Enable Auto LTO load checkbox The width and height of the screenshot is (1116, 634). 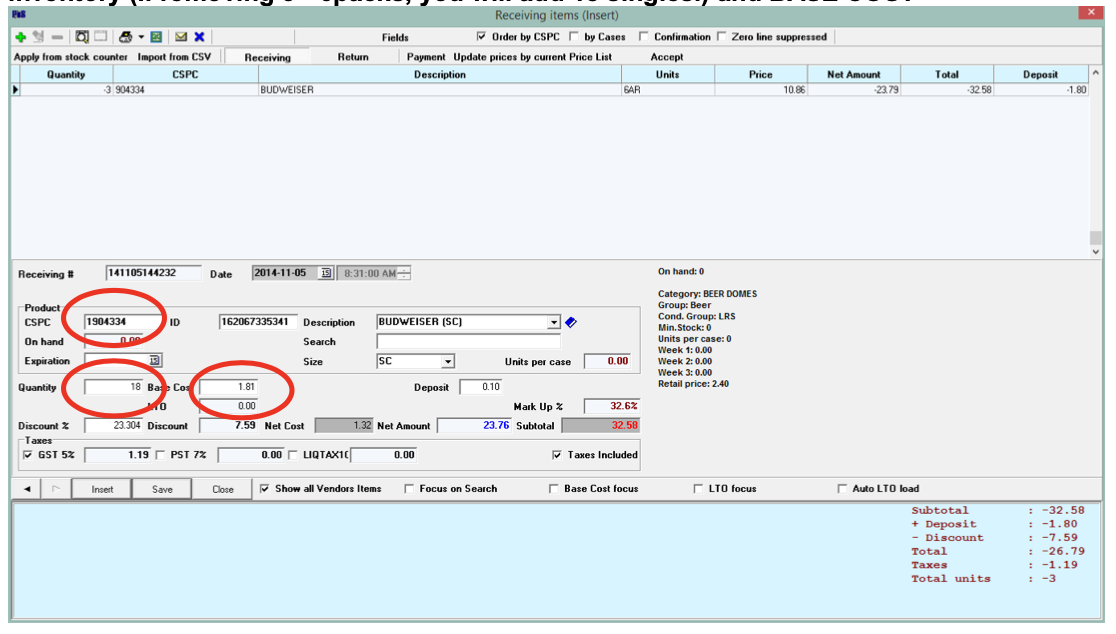coord(842,489)
